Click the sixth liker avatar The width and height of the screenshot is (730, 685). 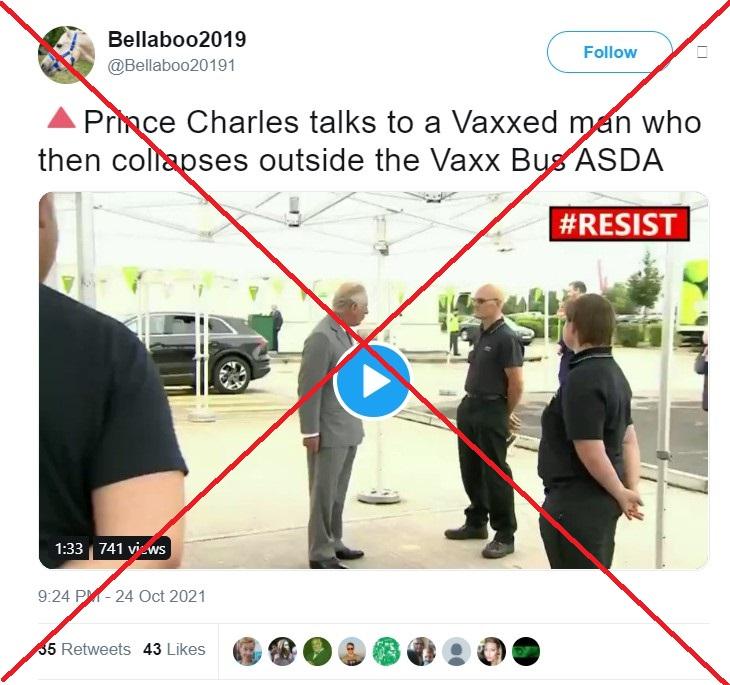tap(421, 651)
